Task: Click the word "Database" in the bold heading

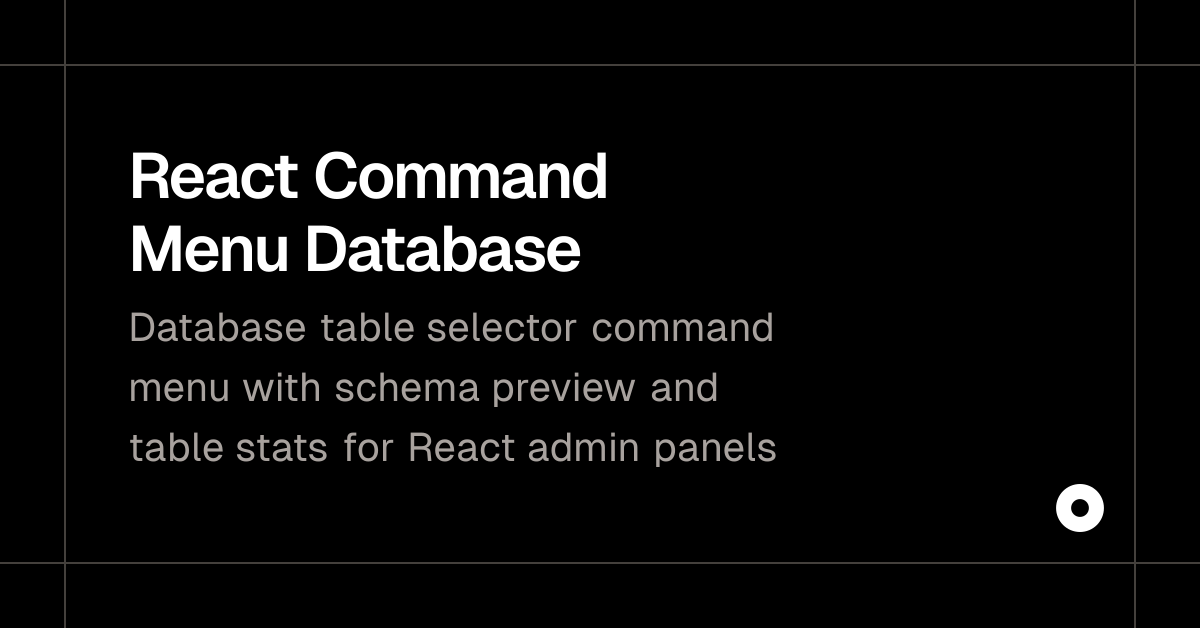Action: click(442, 249)
